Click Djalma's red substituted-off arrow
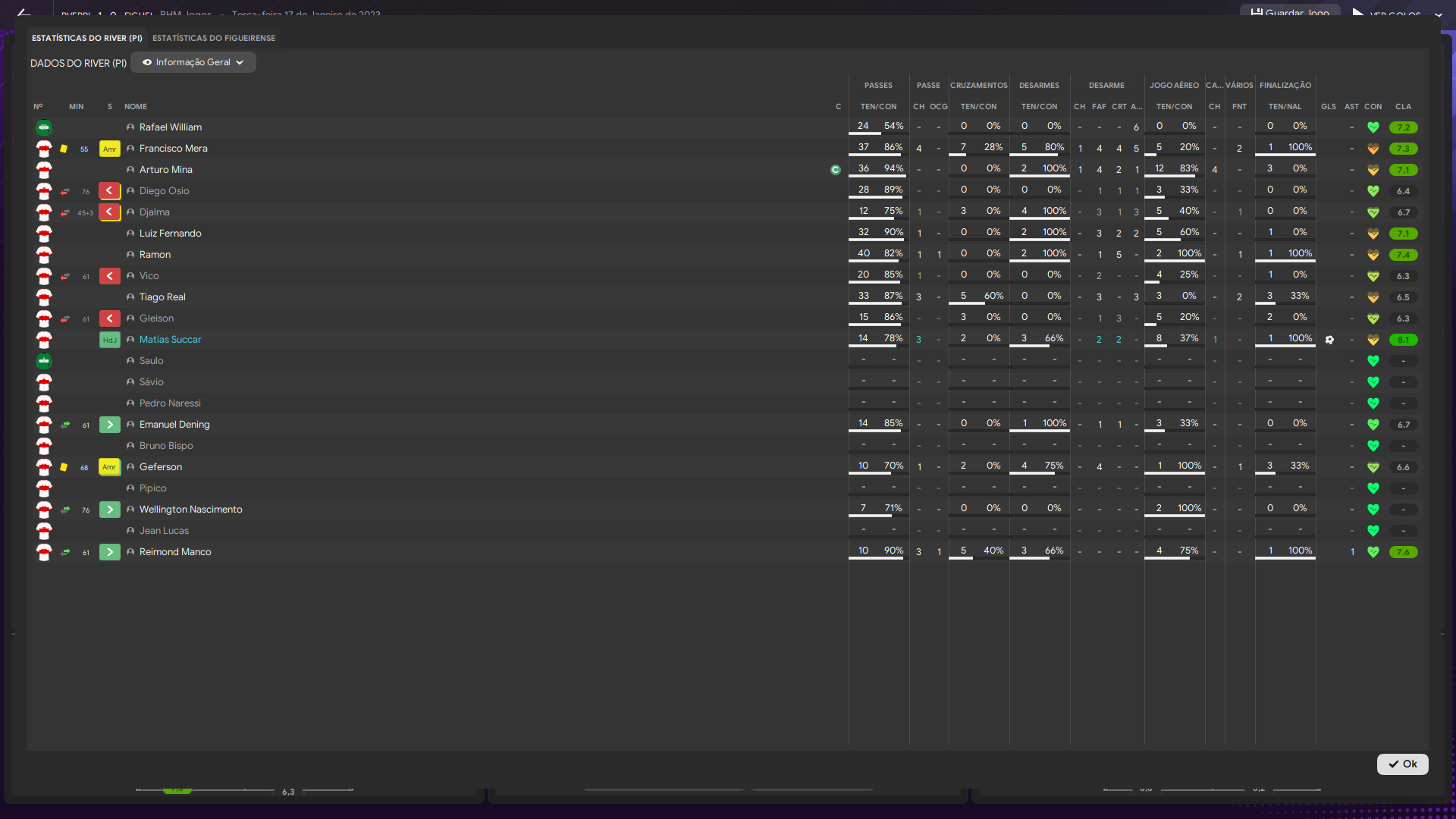Viewport: 1456px width, 819px height. pos(110,212)
